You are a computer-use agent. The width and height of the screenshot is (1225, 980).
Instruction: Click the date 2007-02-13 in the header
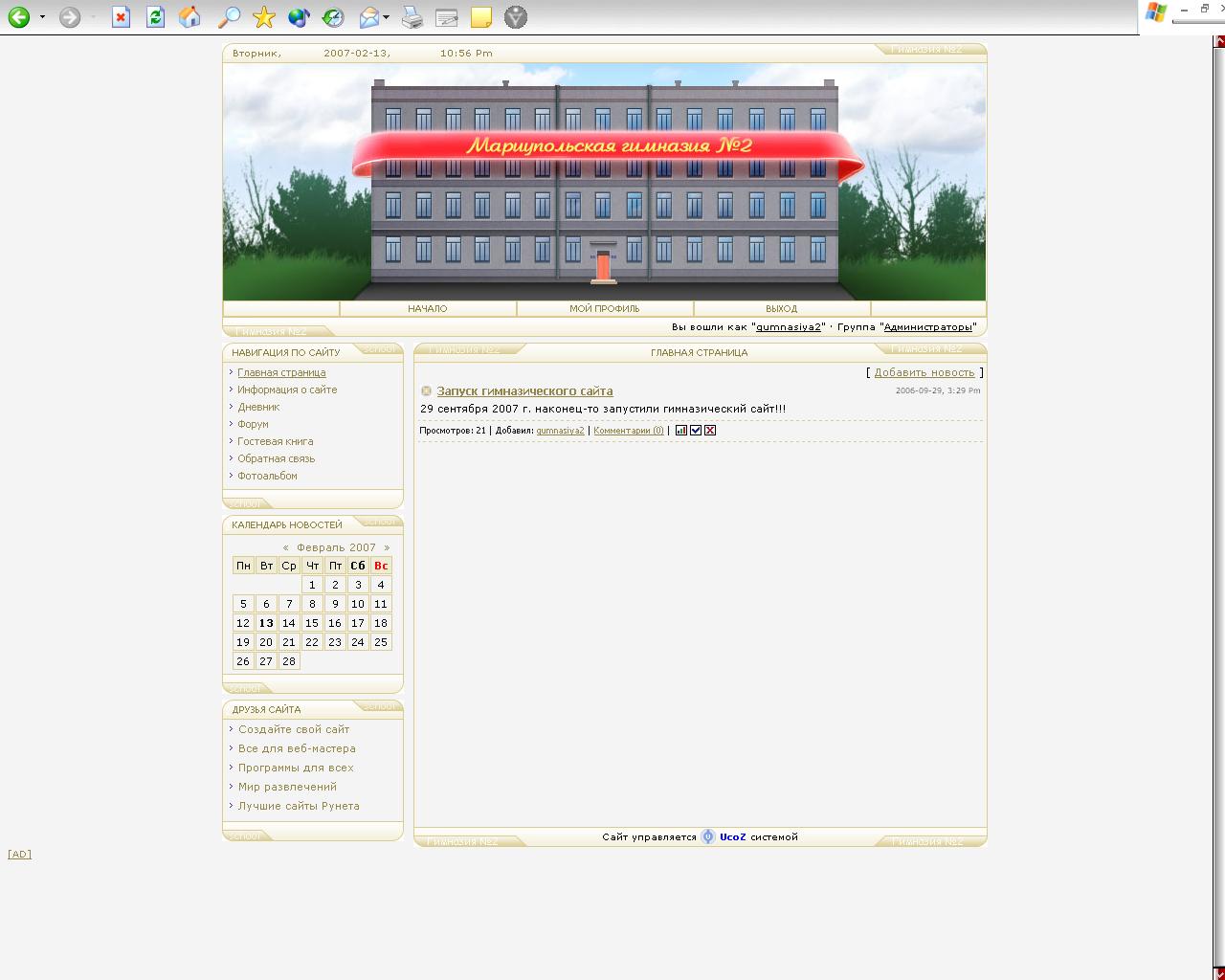point(357,54)
